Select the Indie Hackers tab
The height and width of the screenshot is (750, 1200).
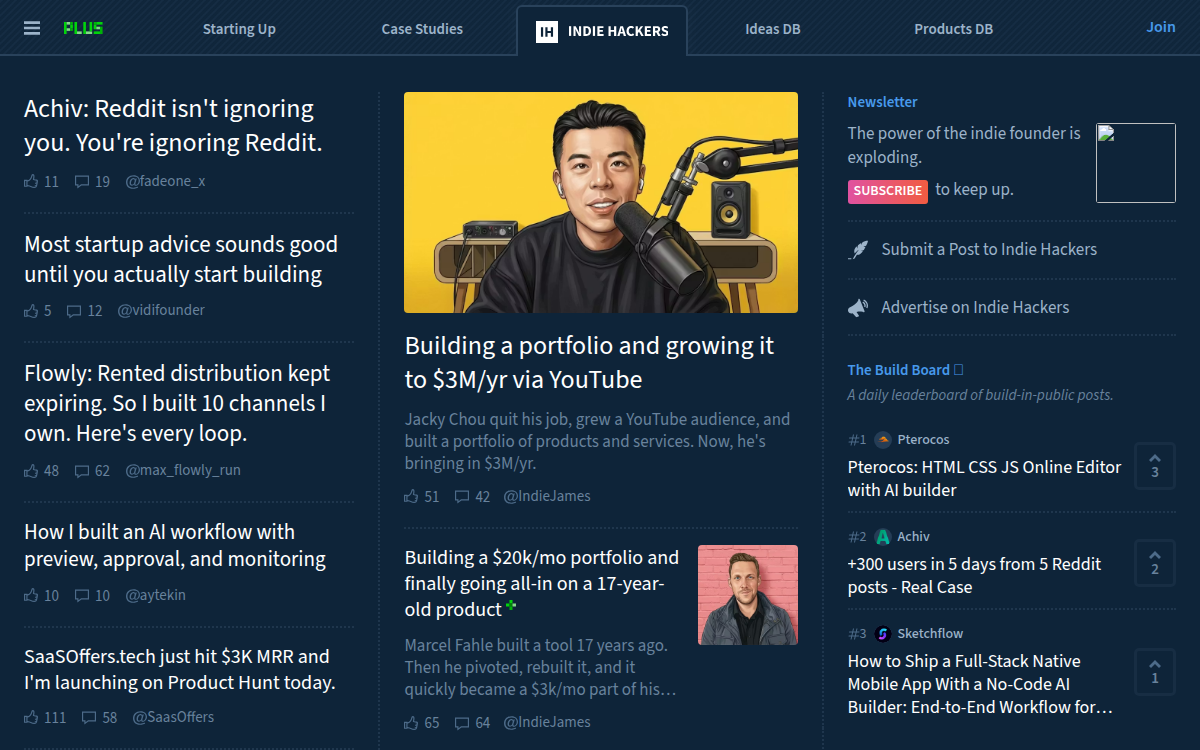pos(602,31)
